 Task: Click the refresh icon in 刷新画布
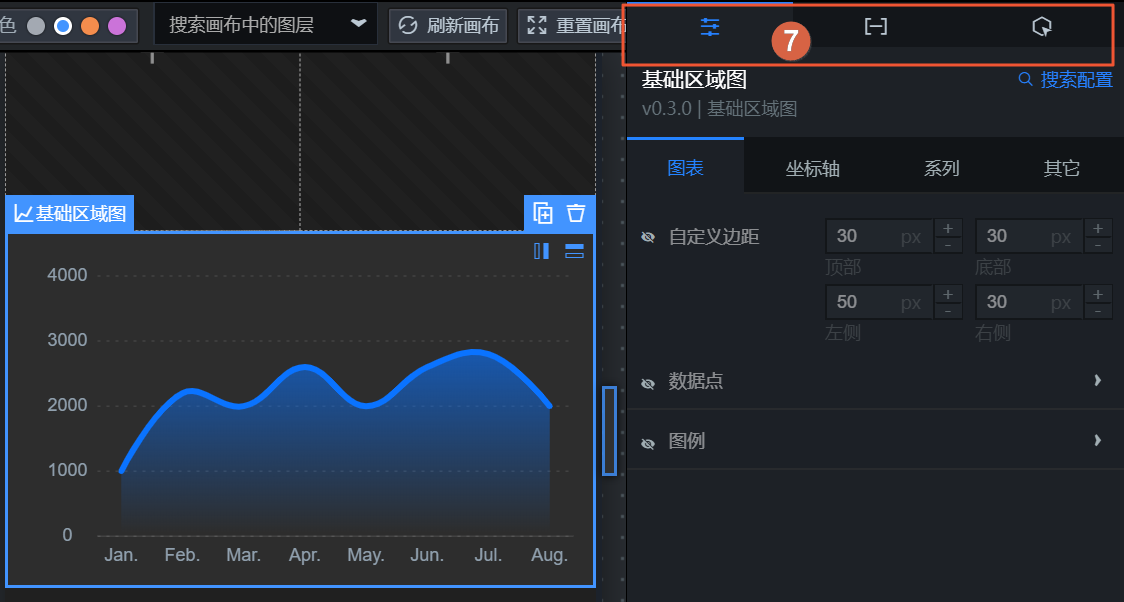coord(408,26)
